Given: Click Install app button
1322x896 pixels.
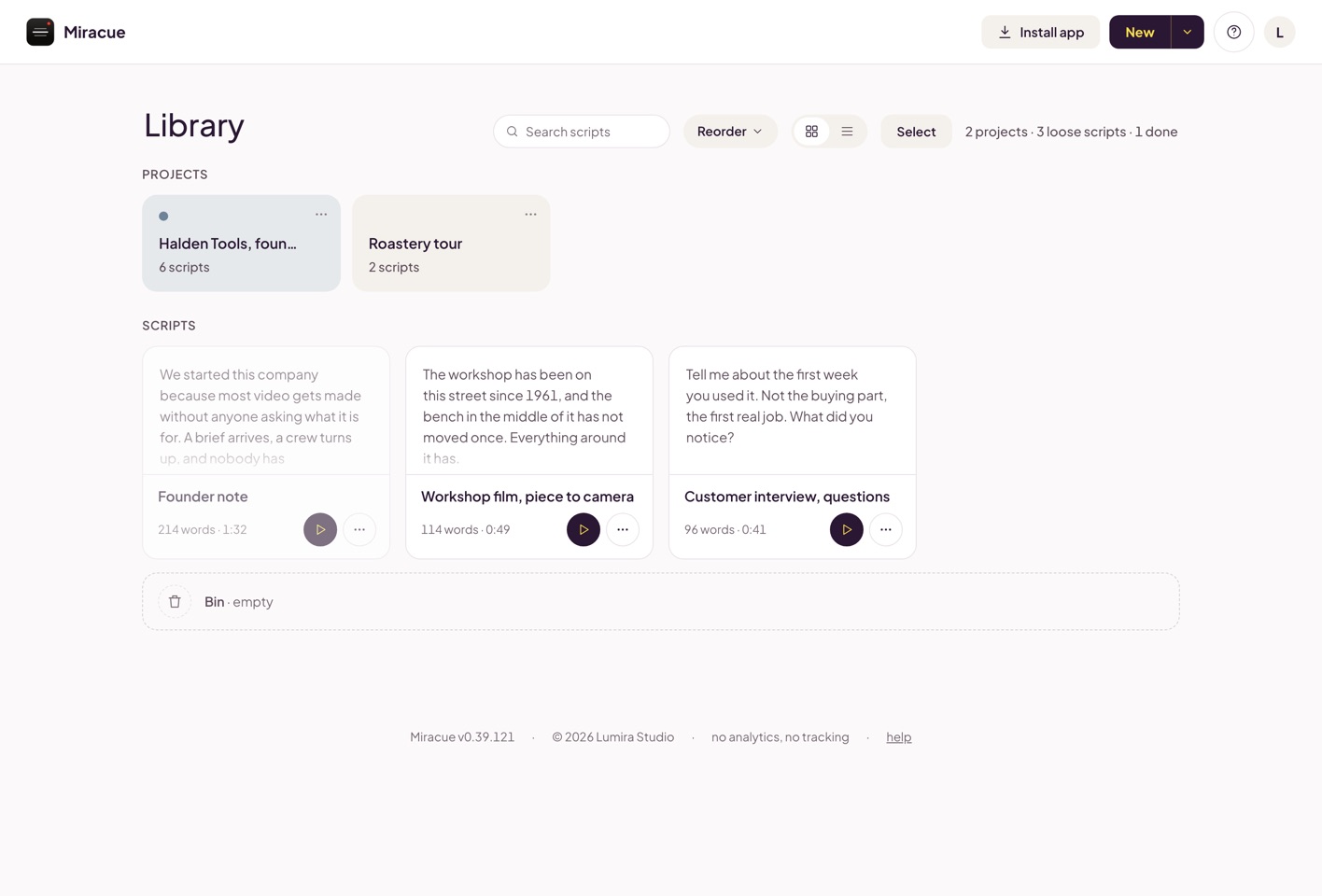Looking at the screenshot, I should point(1040,32).
